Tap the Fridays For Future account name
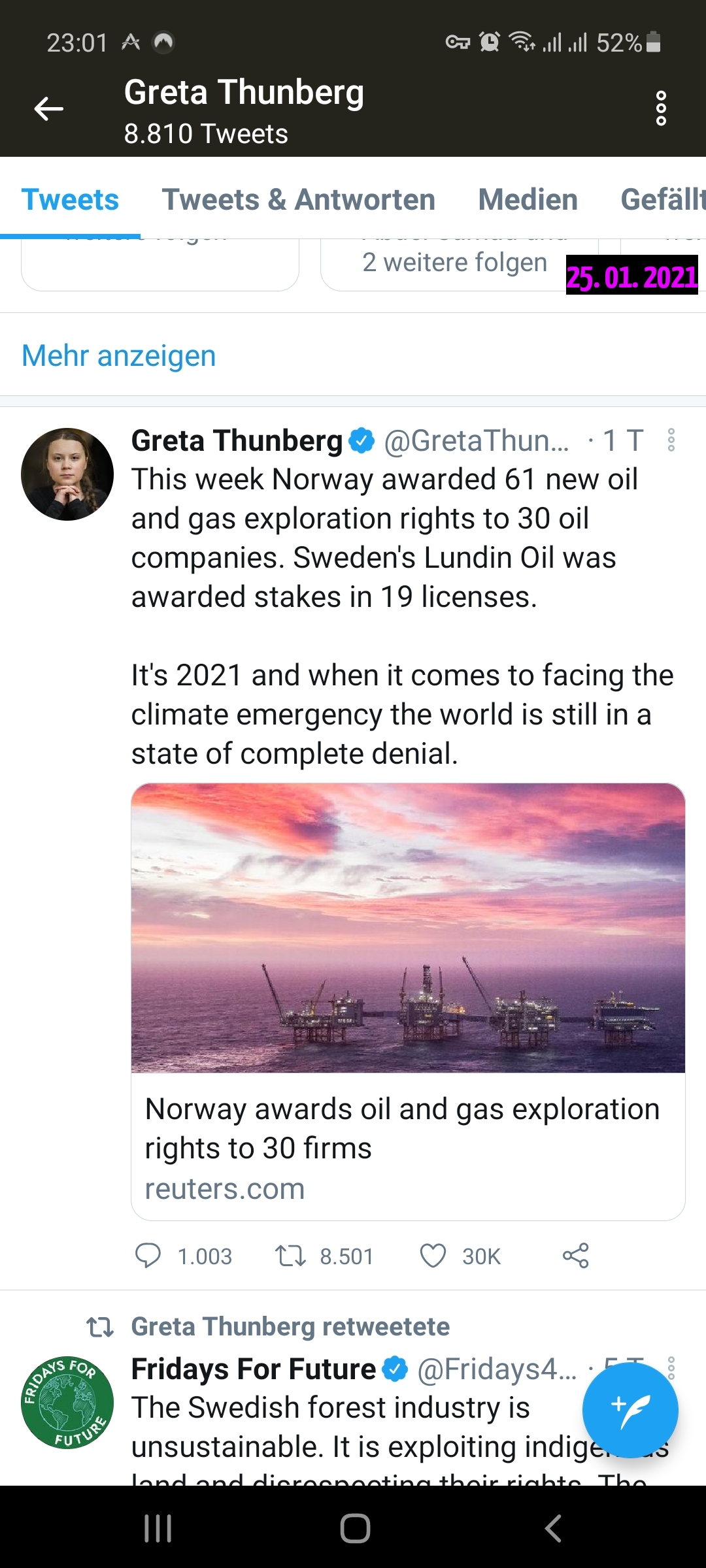Viewport: 706px width, 1568px height. 254,1369
